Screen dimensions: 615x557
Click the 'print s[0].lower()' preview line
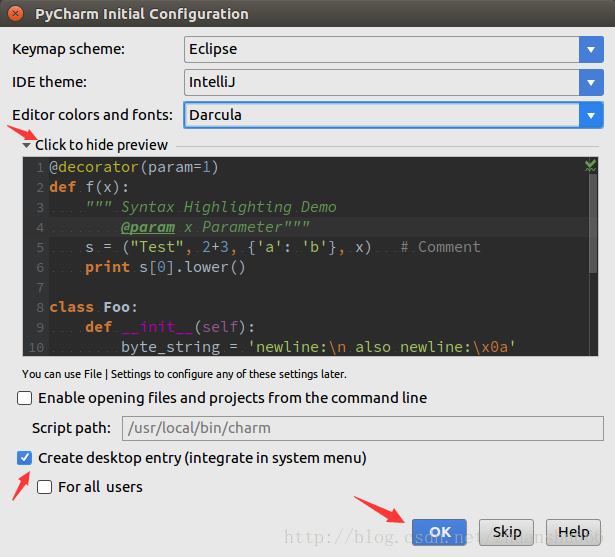(165, 268)
